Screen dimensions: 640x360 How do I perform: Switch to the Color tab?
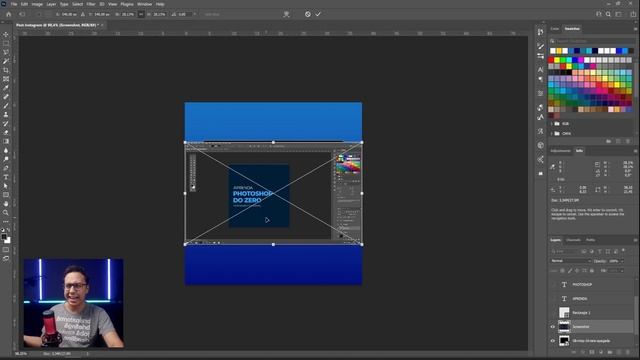555,29
